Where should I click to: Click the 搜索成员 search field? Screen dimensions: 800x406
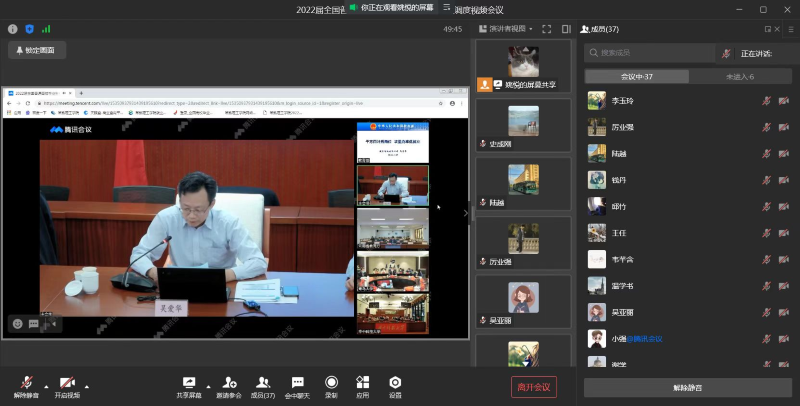point(649,53)
